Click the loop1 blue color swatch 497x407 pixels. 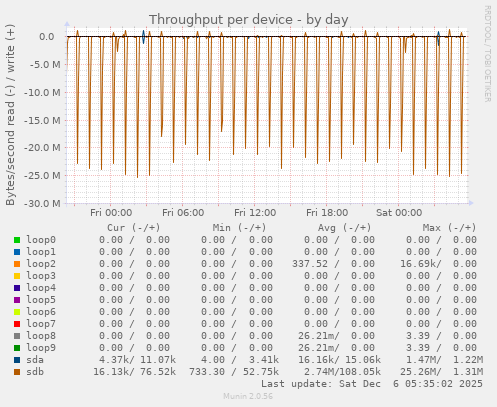click(x=17, y=252)
